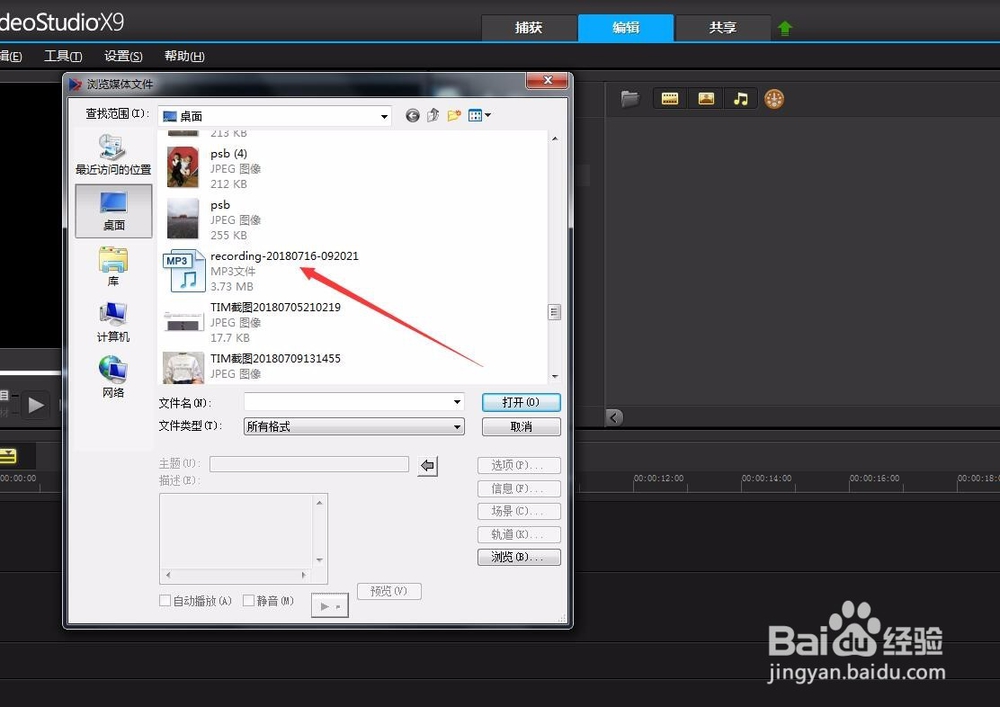The image size is (1000, 707).
Task: Click the Track (轨道) button
Action: tap(518, 534)
